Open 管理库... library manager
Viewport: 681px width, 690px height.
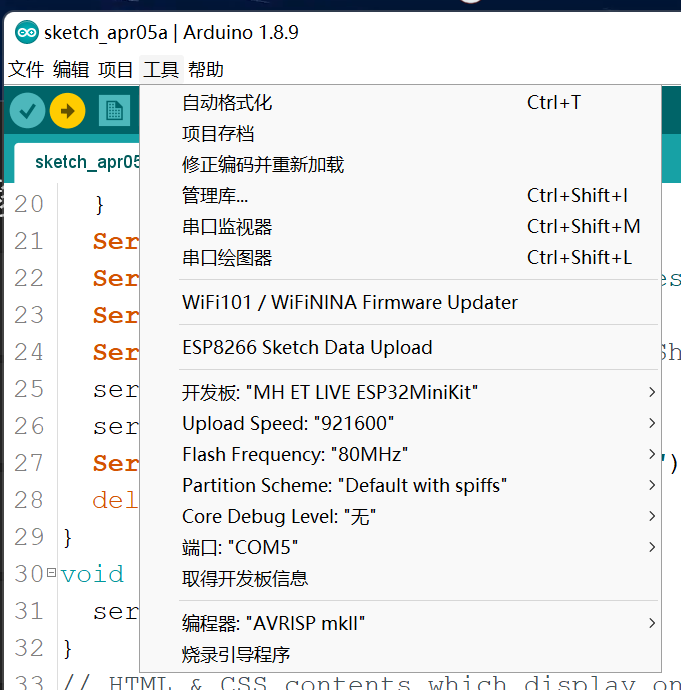(x=400, y=196)
